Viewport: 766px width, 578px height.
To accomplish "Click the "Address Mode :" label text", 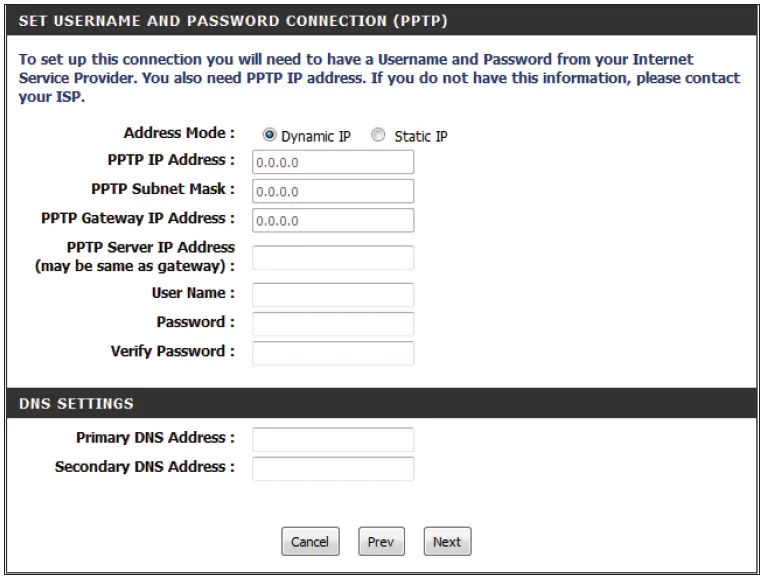I will pyautogui.click(x=179, y=133).
